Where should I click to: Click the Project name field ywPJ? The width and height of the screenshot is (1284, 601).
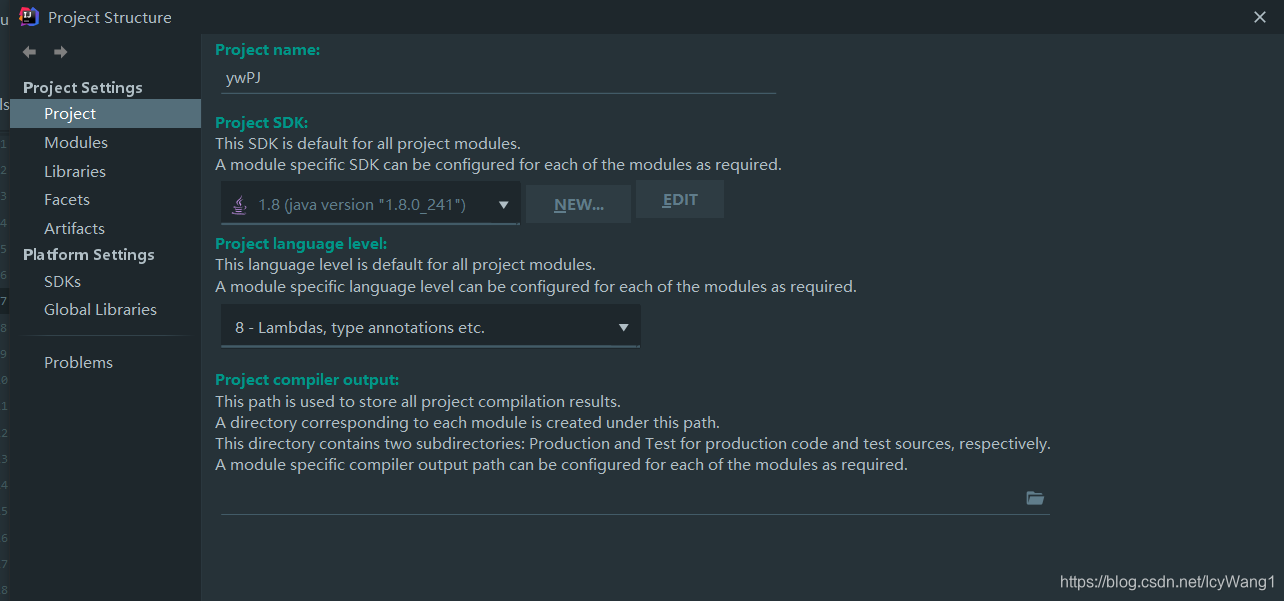point(498,78)
